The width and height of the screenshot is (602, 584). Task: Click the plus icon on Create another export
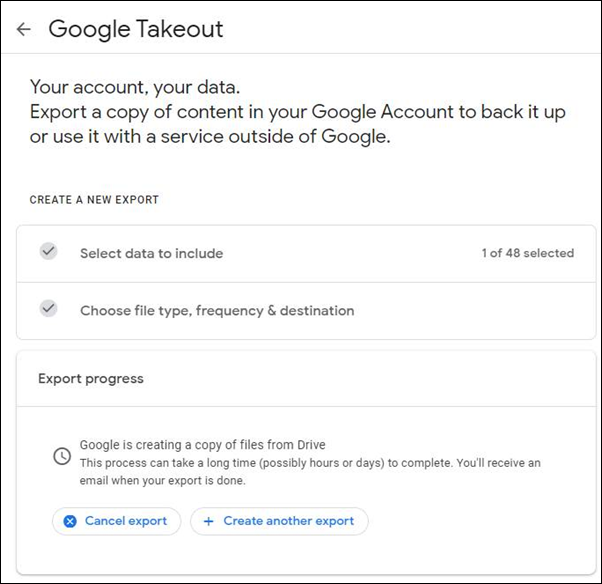coord(208,521)
